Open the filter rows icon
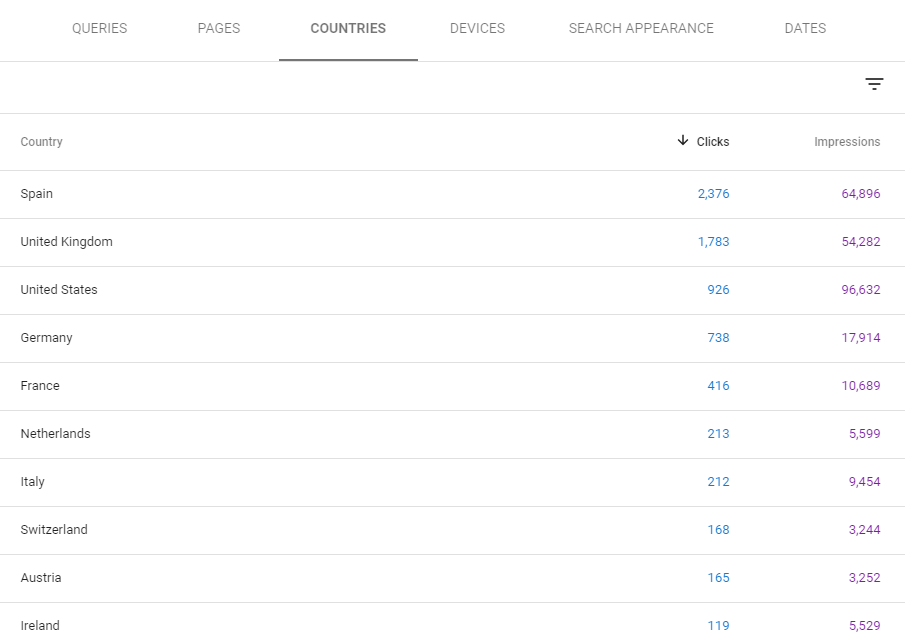This screenshot has height=644, width=905. (874, 85)
